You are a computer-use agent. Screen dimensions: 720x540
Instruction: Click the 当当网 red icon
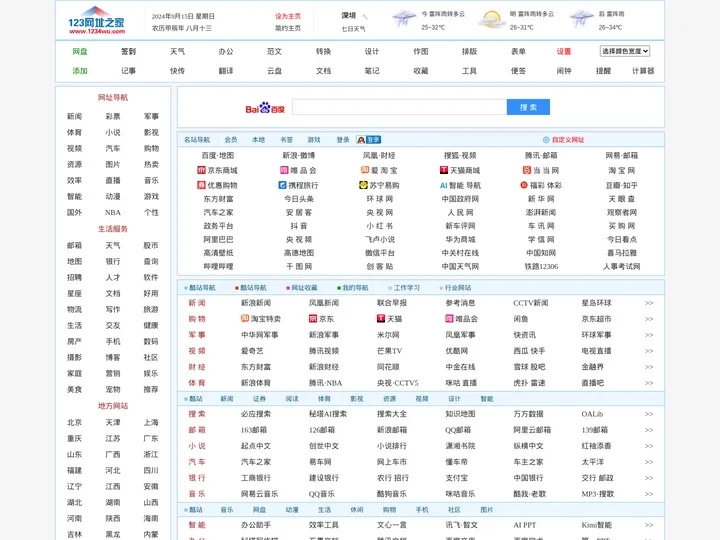click(527, 170)
